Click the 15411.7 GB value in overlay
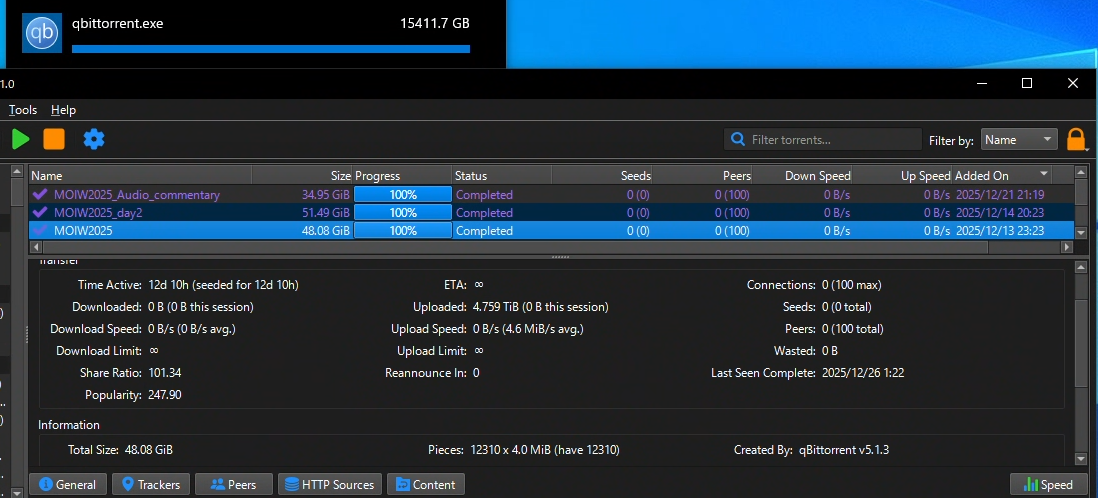 (435, 23)
